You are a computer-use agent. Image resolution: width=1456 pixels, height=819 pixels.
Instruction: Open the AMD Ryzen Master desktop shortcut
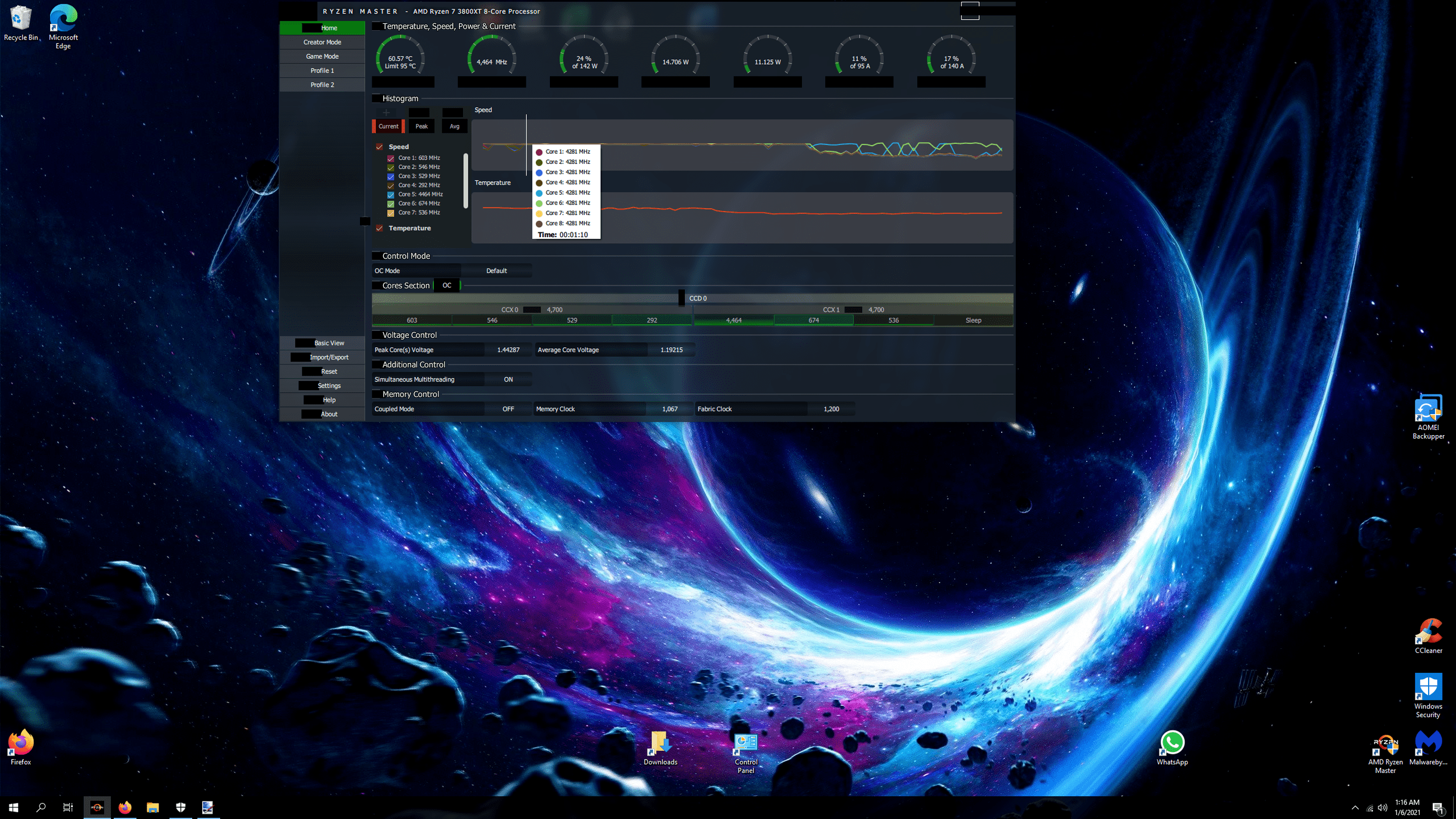click(x=1386, y=754)
